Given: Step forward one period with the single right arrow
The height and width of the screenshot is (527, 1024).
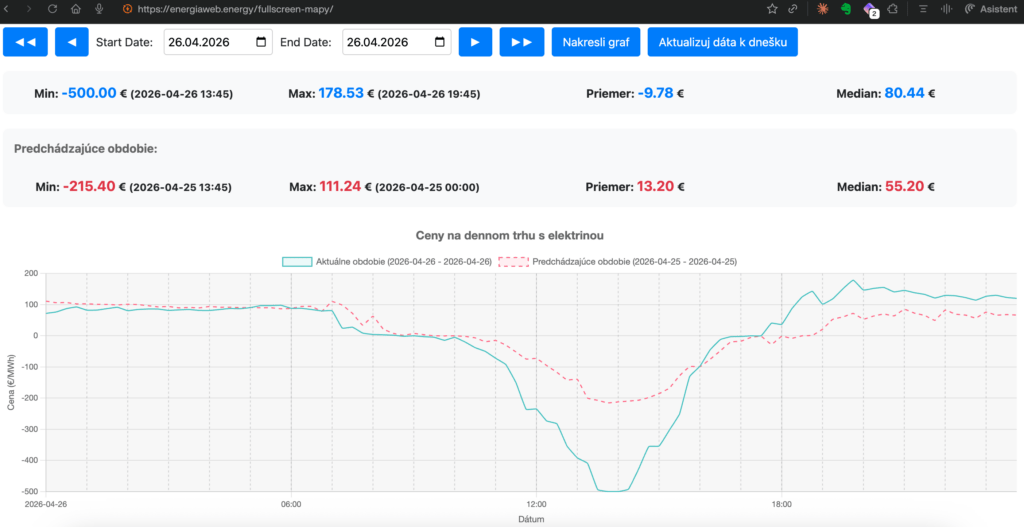Looking at the screenshot, I should [475, 42].
